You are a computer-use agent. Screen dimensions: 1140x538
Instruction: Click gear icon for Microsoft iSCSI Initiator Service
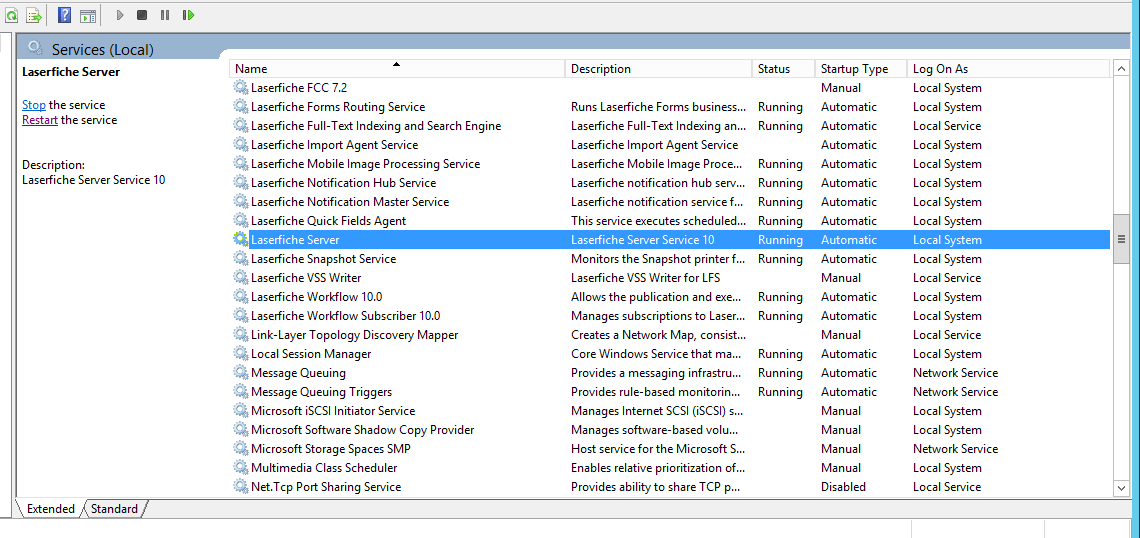(x=240, y=411)
